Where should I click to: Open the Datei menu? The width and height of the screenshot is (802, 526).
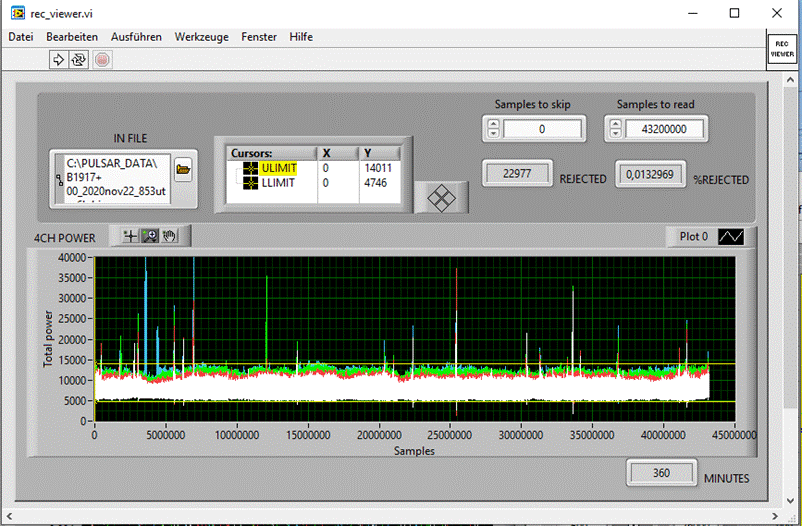point(21,37)
